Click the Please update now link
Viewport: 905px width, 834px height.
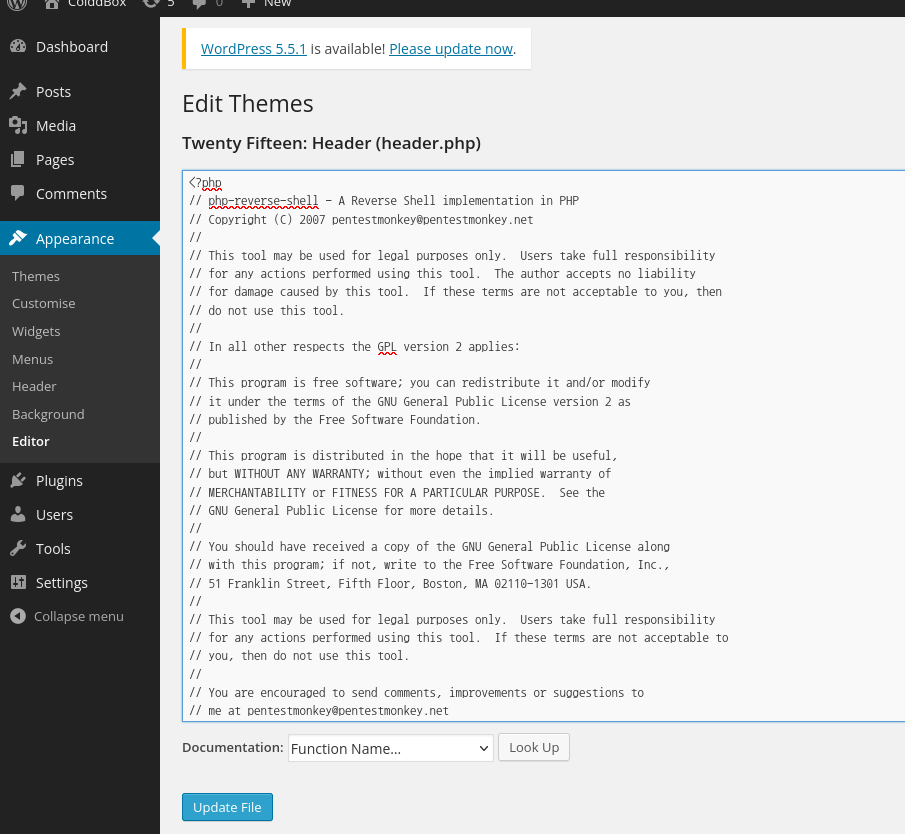[451, 49]
